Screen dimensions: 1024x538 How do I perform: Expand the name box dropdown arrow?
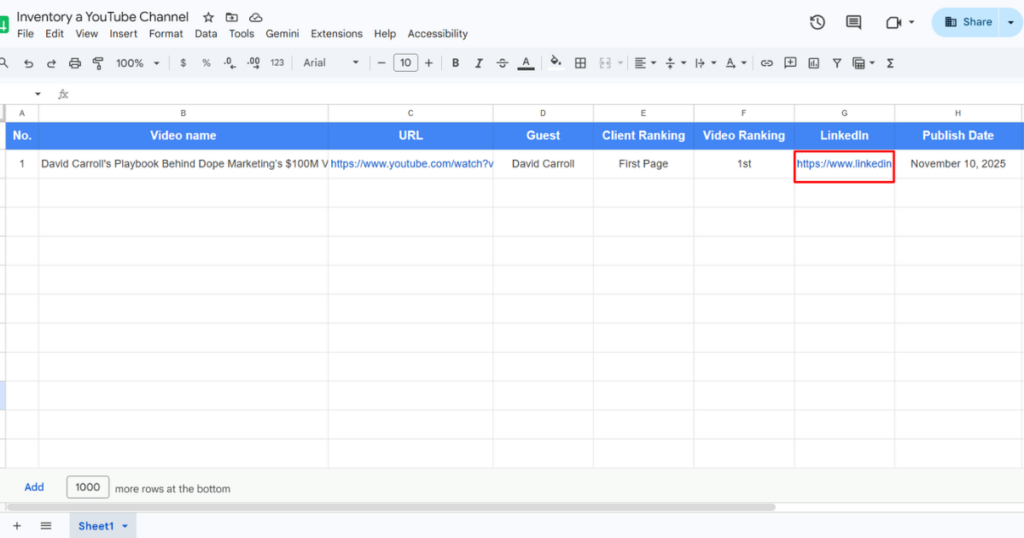tap(38, 95)
